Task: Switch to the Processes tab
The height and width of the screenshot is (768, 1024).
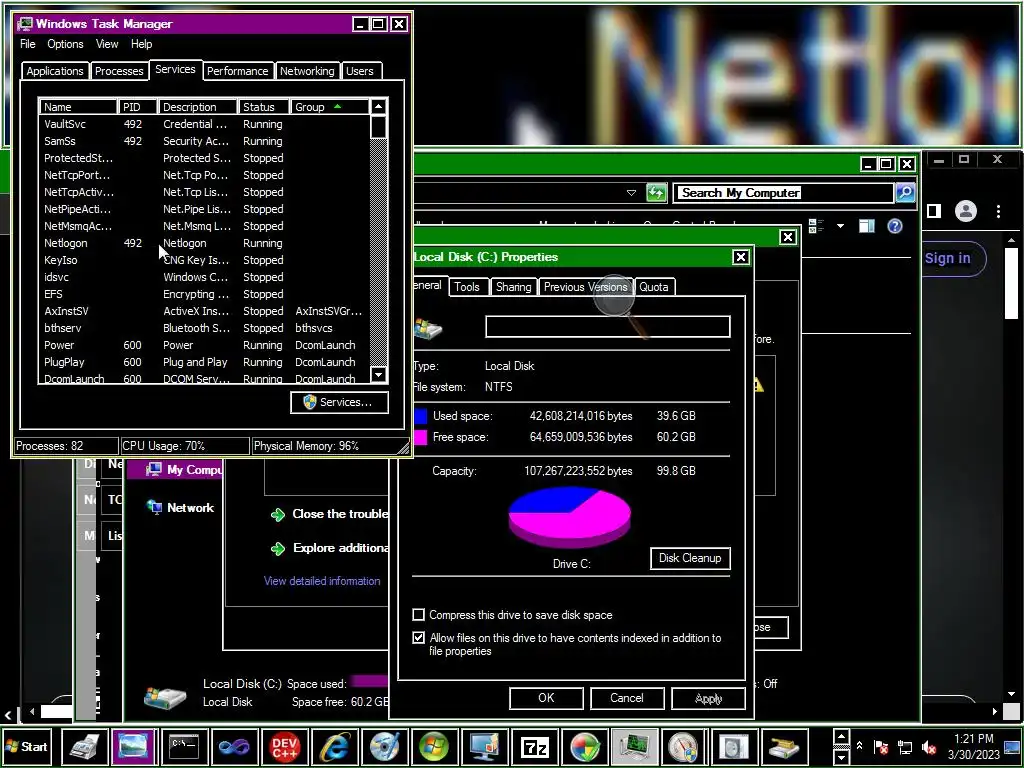Action: click(x=119, y=71)
